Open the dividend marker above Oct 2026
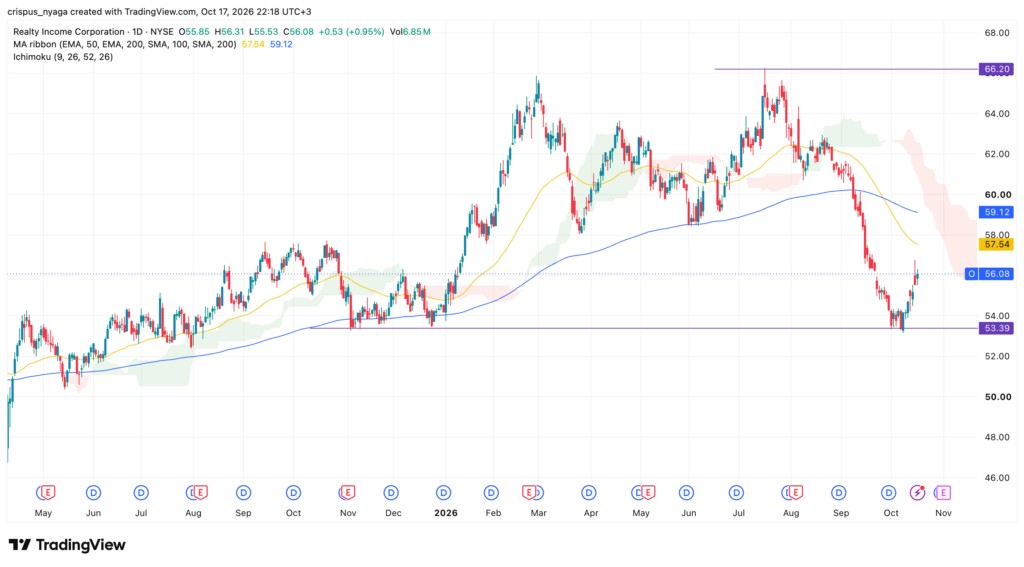 pos(888,493)
